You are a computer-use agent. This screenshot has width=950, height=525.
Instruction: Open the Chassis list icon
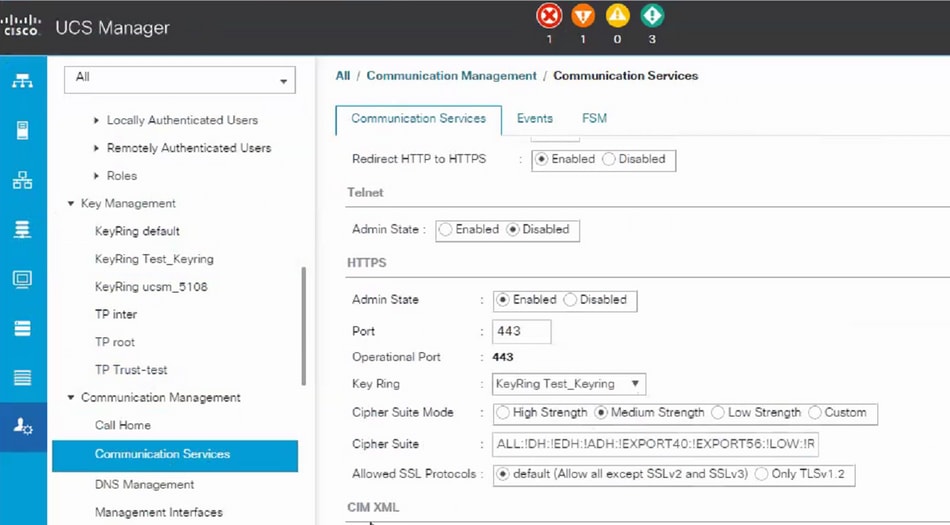22,378
